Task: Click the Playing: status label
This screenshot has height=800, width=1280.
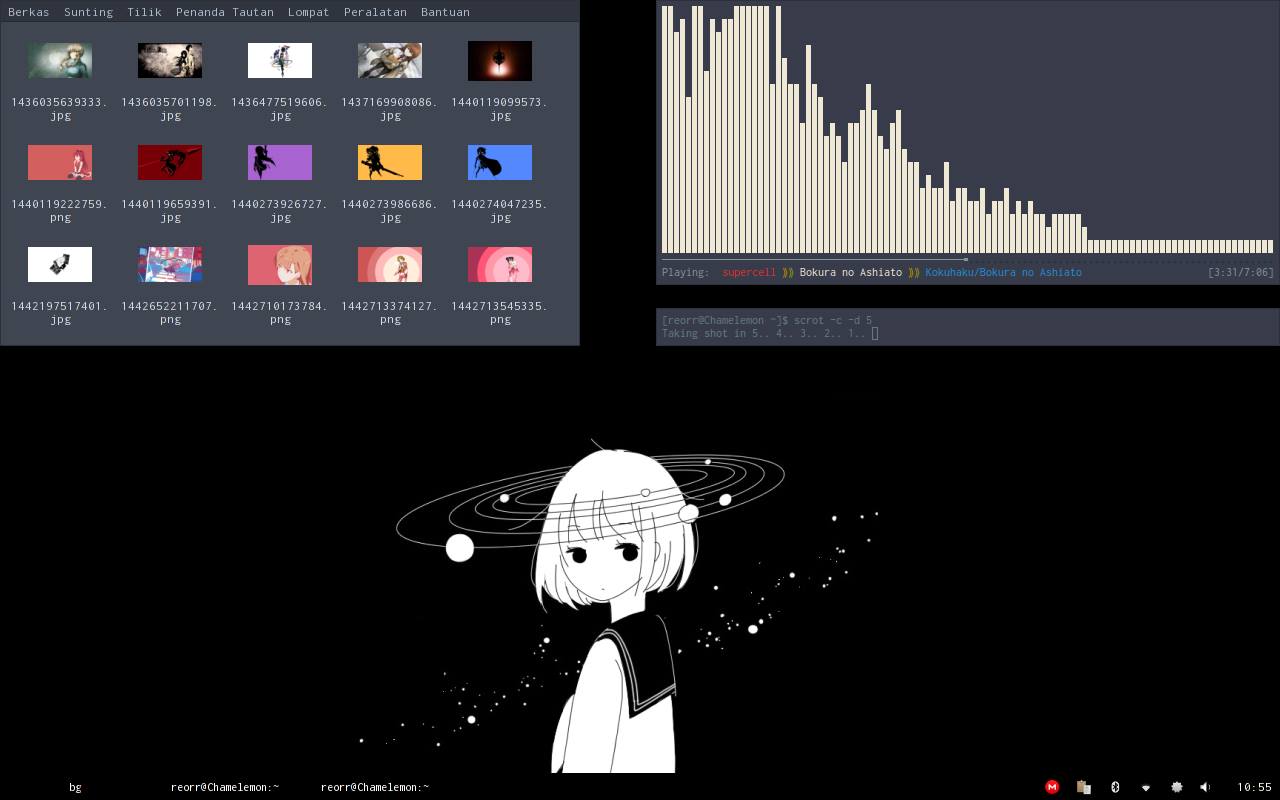Action: (686, 272)
